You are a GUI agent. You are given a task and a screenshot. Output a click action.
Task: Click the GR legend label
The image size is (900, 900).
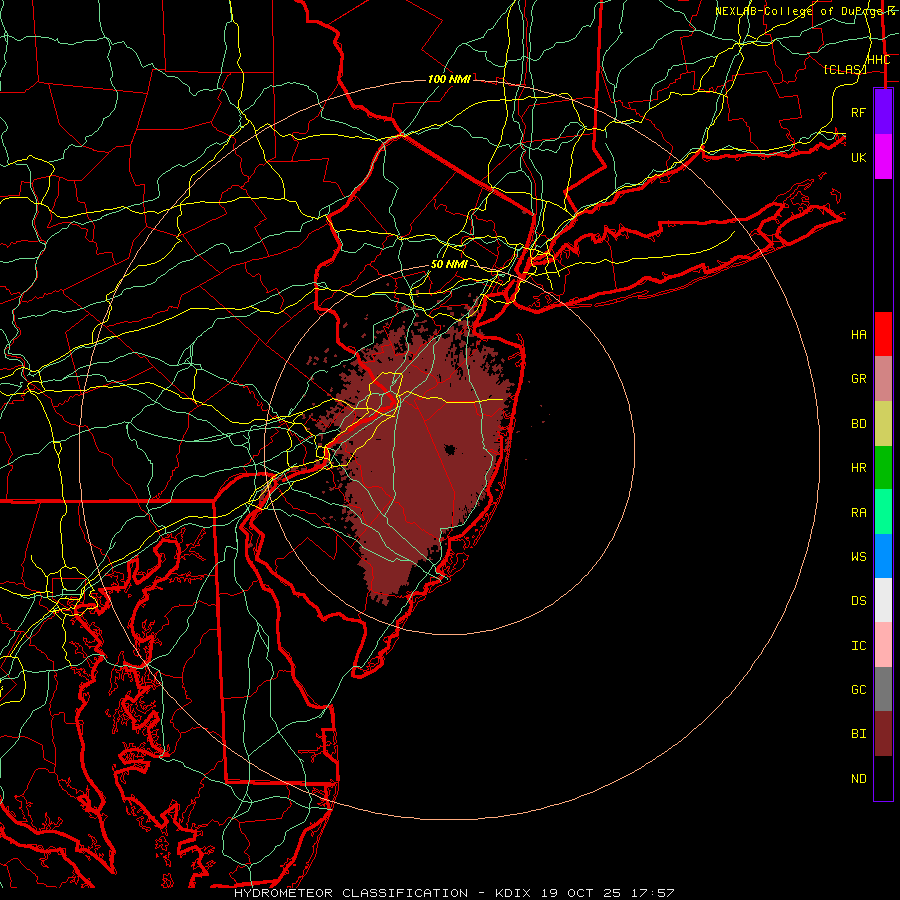(x=859, y=379)
